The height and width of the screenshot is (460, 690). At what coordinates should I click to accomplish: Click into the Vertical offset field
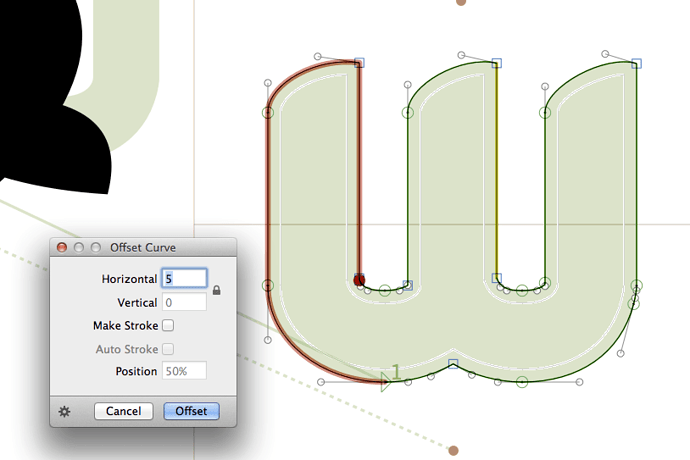(184, 302)
